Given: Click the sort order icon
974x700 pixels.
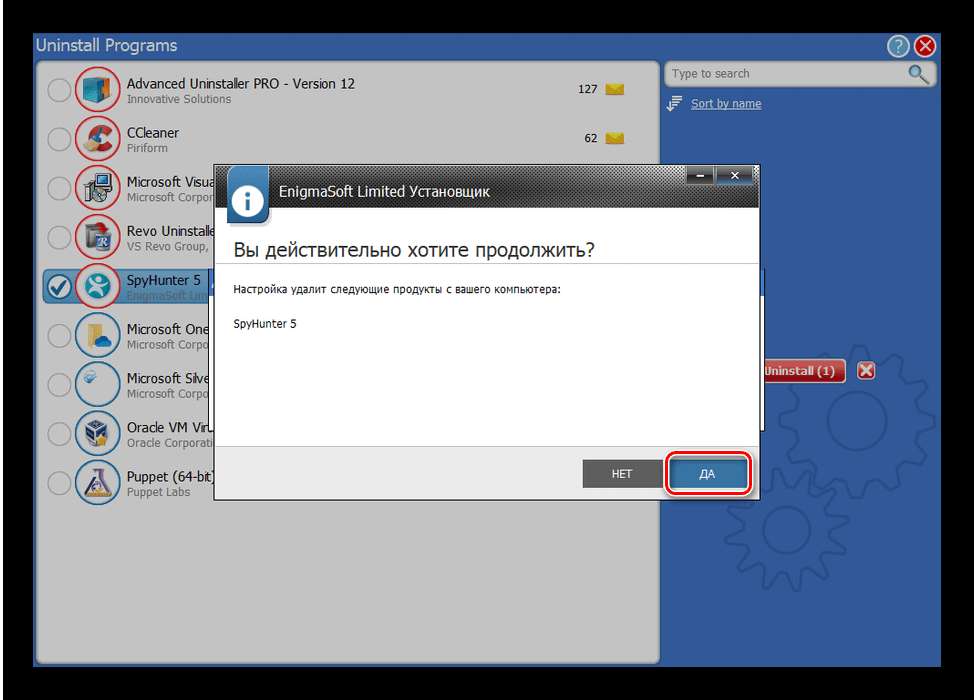Looking at the screenshot, I should pyautogui.click(x=675, y=104).
